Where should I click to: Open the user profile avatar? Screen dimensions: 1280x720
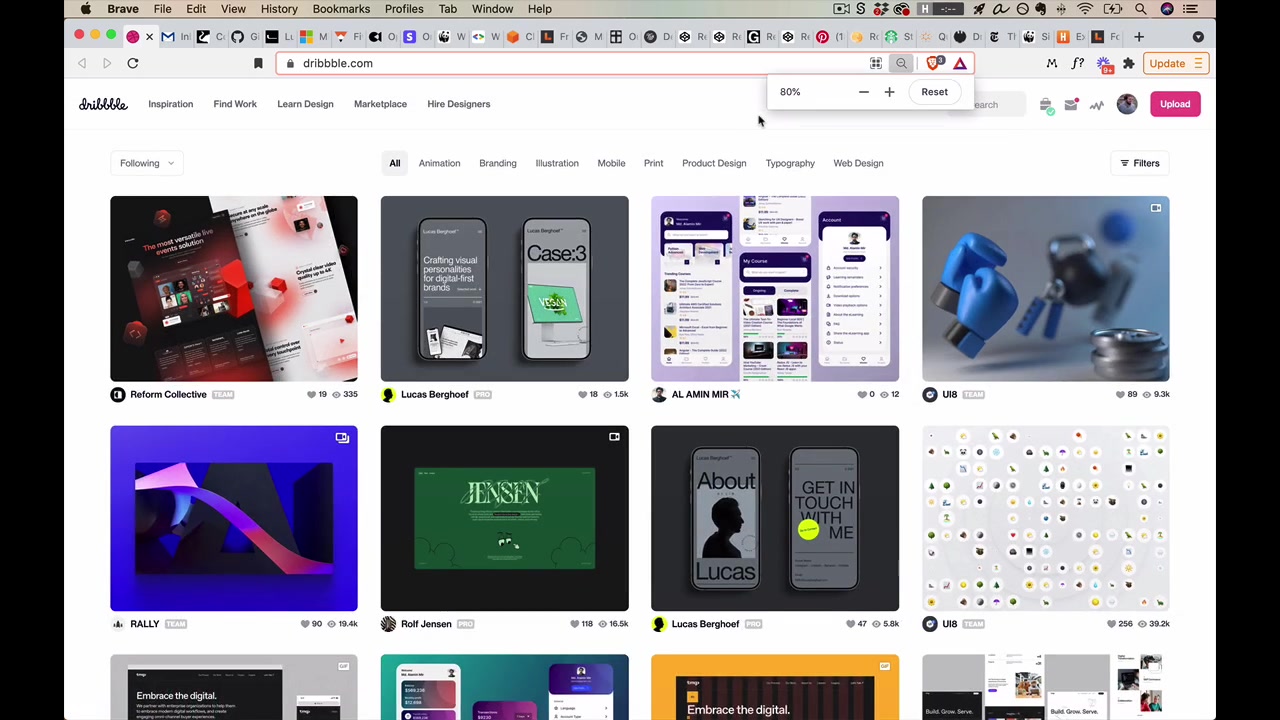coord(1127,104)
